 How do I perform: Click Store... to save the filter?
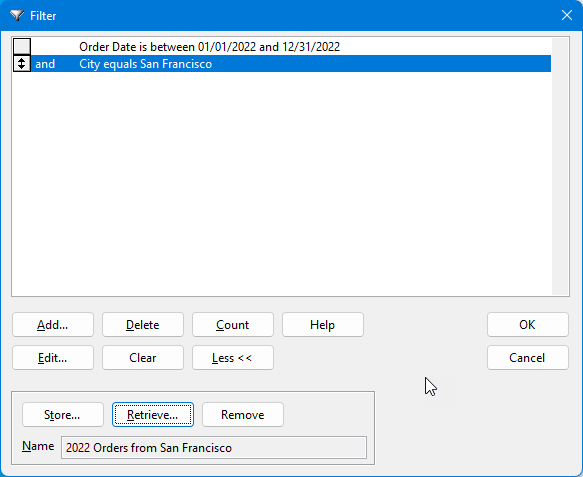coord(62,415)
